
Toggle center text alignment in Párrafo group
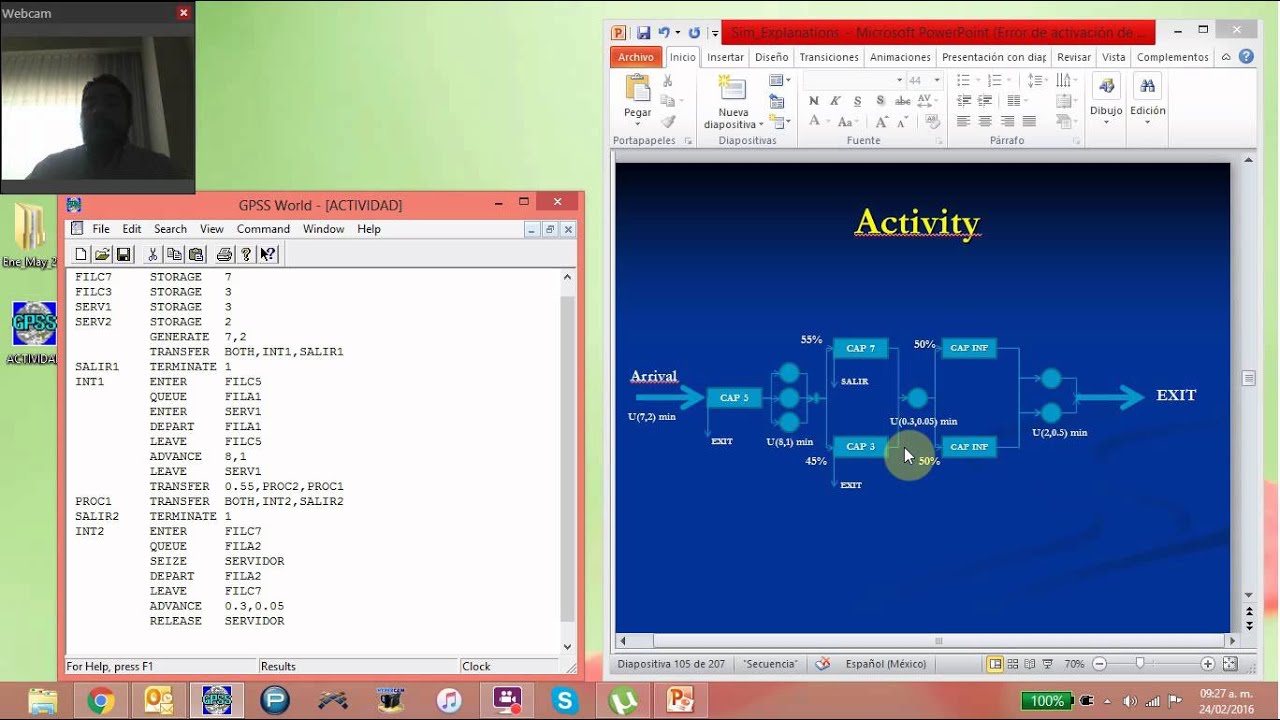pyautogui.click(x=985, y=122)
